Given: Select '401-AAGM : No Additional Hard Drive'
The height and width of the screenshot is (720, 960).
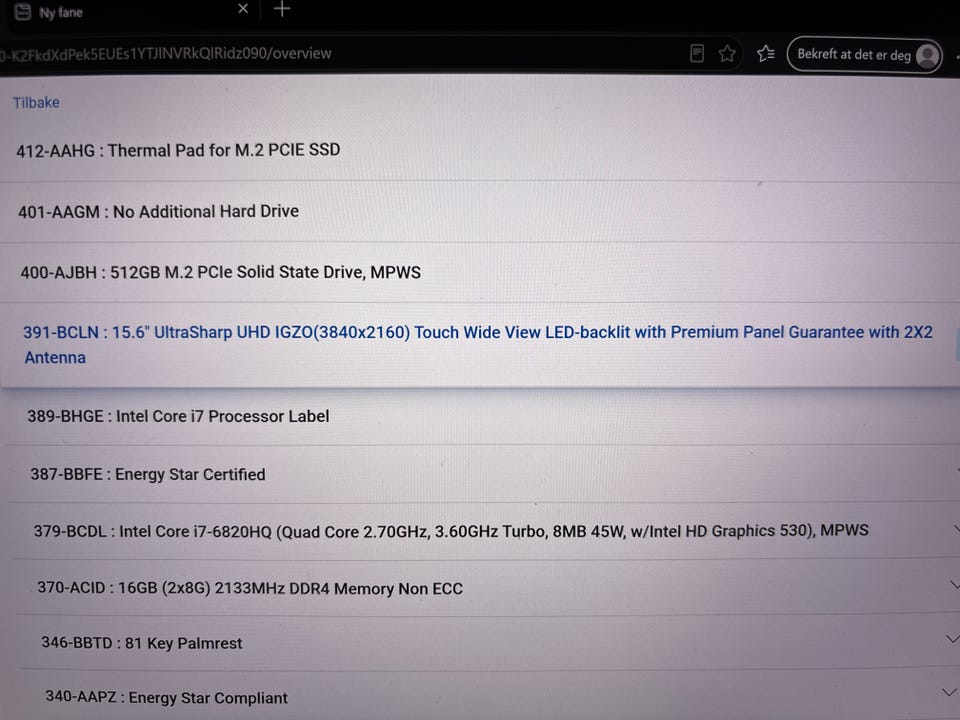Looking at the screenshot, I should pyautogui.click(x=159, y=212).
